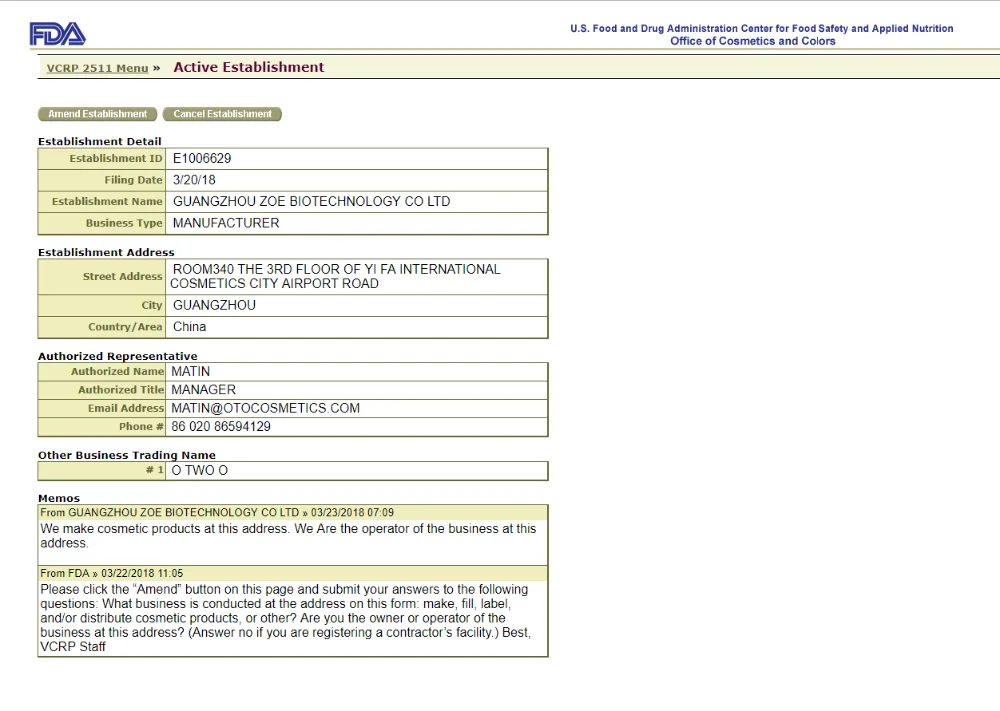The height and width of the screenshot is (711, 1000).
Task: Click the memo text starting 'We make cosmetic products'
Action: (288, 536)
